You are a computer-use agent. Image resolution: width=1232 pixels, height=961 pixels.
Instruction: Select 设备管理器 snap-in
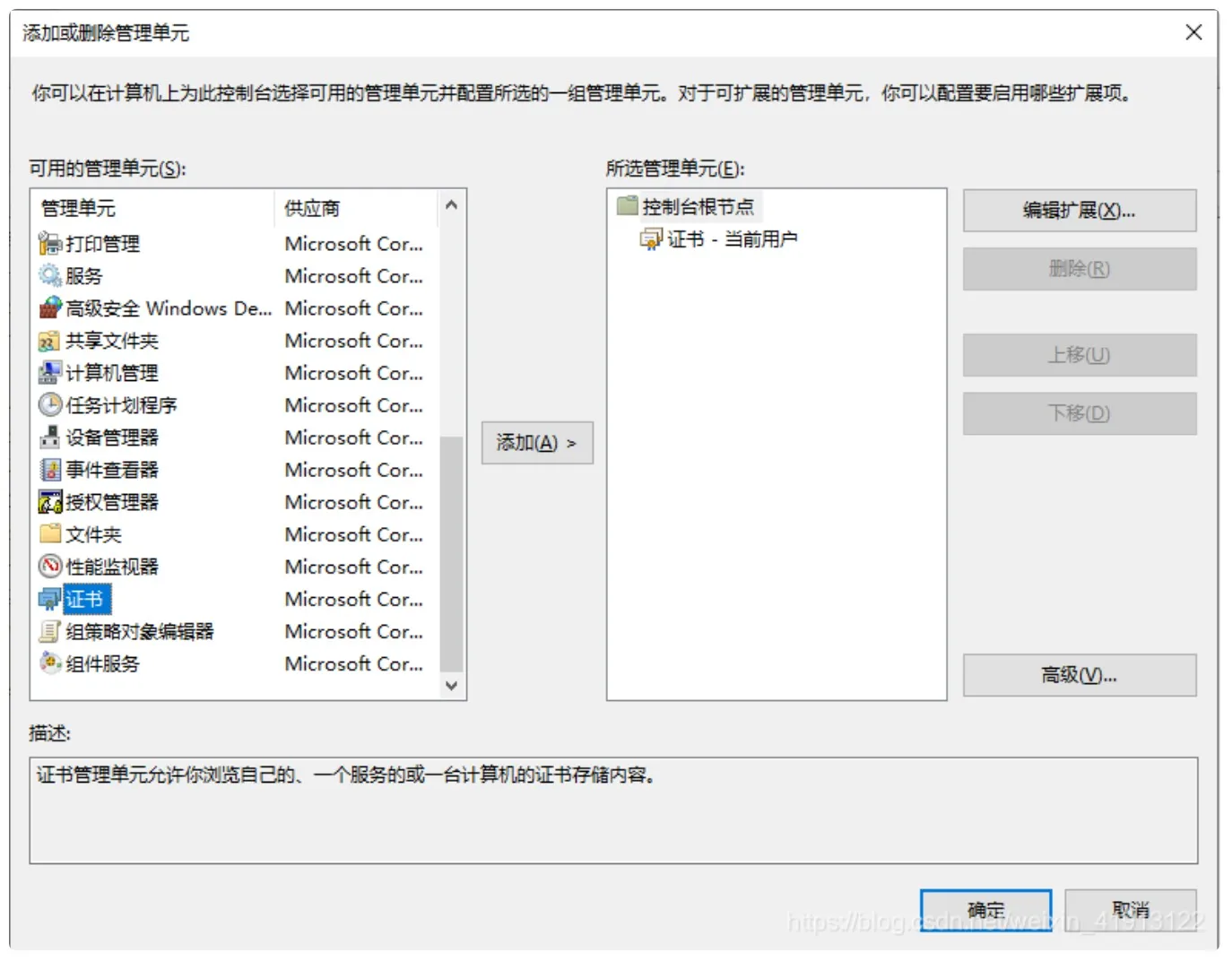click(x=111, y=437)
